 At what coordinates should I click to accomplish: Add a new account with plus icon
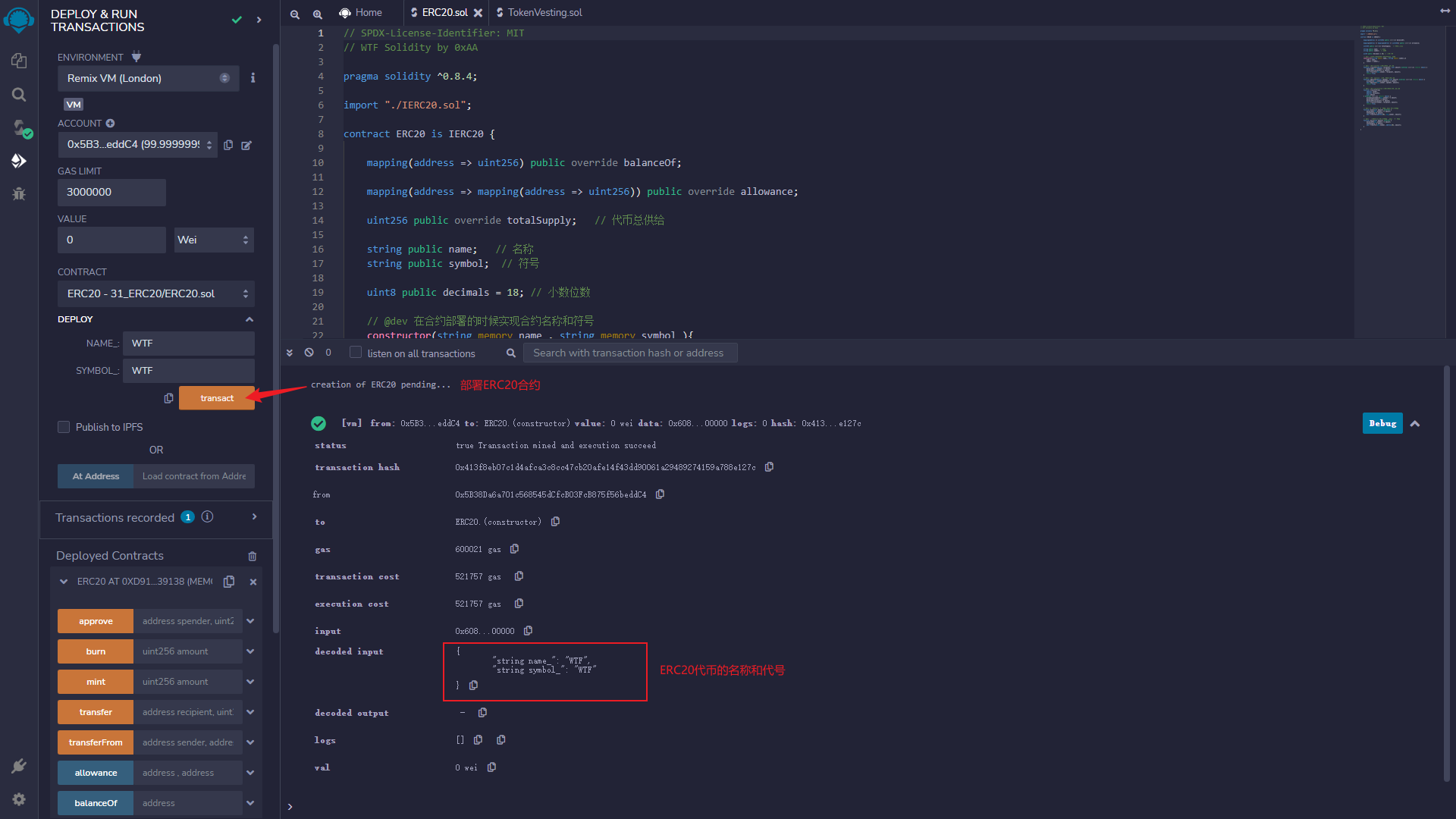coord(110,123)
